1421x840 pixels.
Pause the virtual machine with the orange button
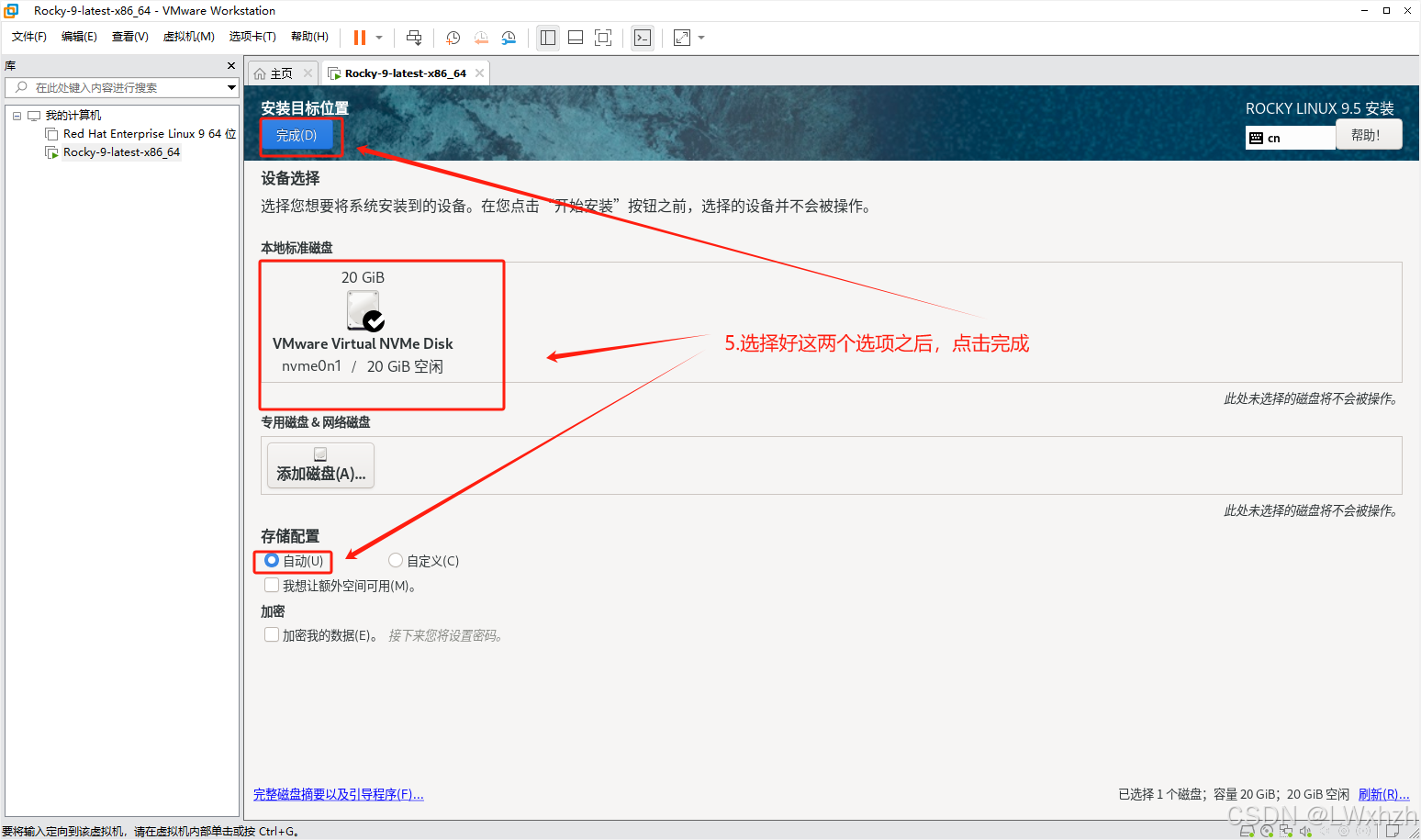(360, 38)
